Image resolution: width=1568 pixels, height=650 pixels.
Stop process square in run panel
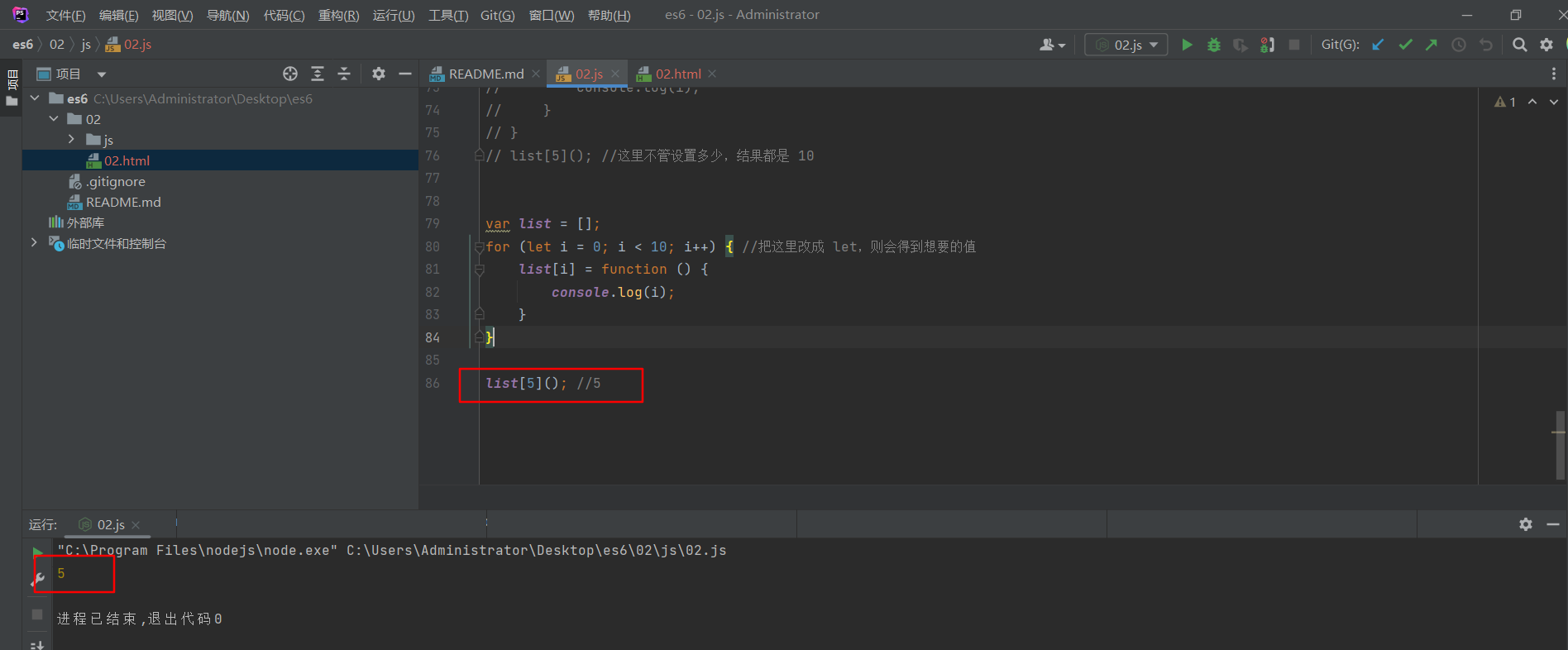click(36, 614)
